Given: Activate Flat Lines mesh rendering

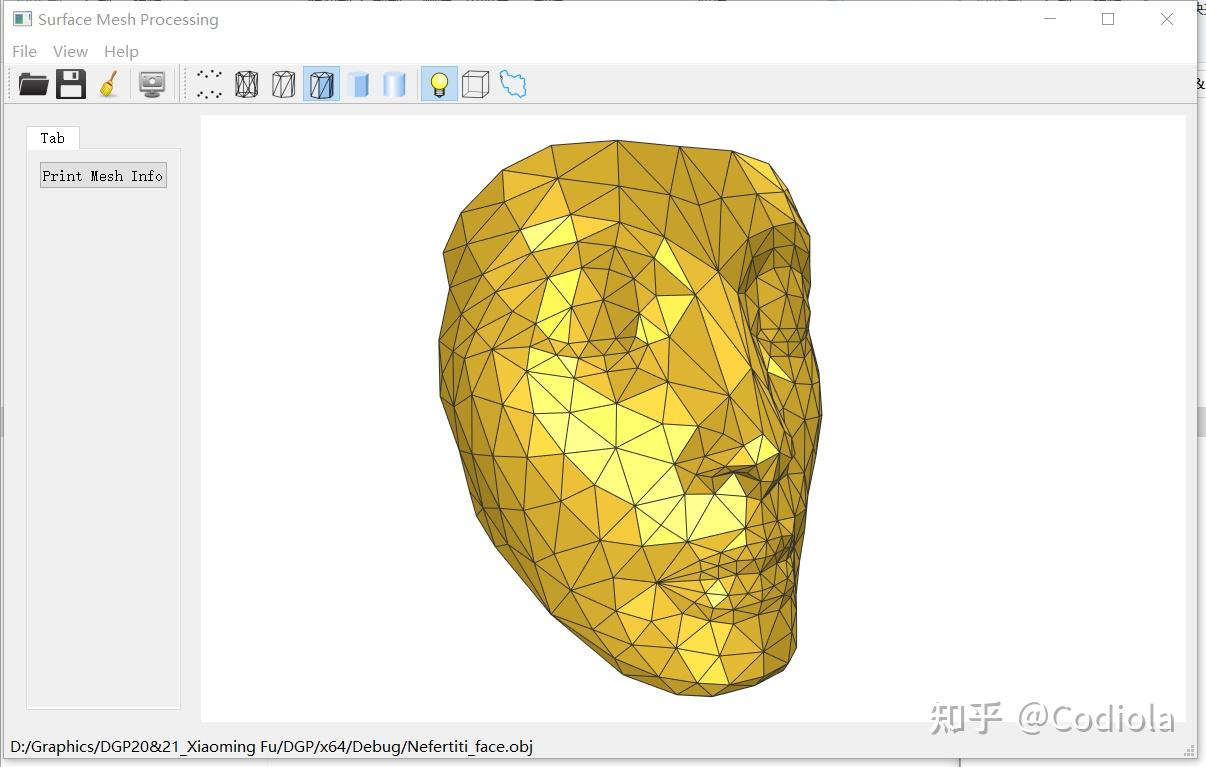Looking at the screenshot, I should tap(320, 84).
